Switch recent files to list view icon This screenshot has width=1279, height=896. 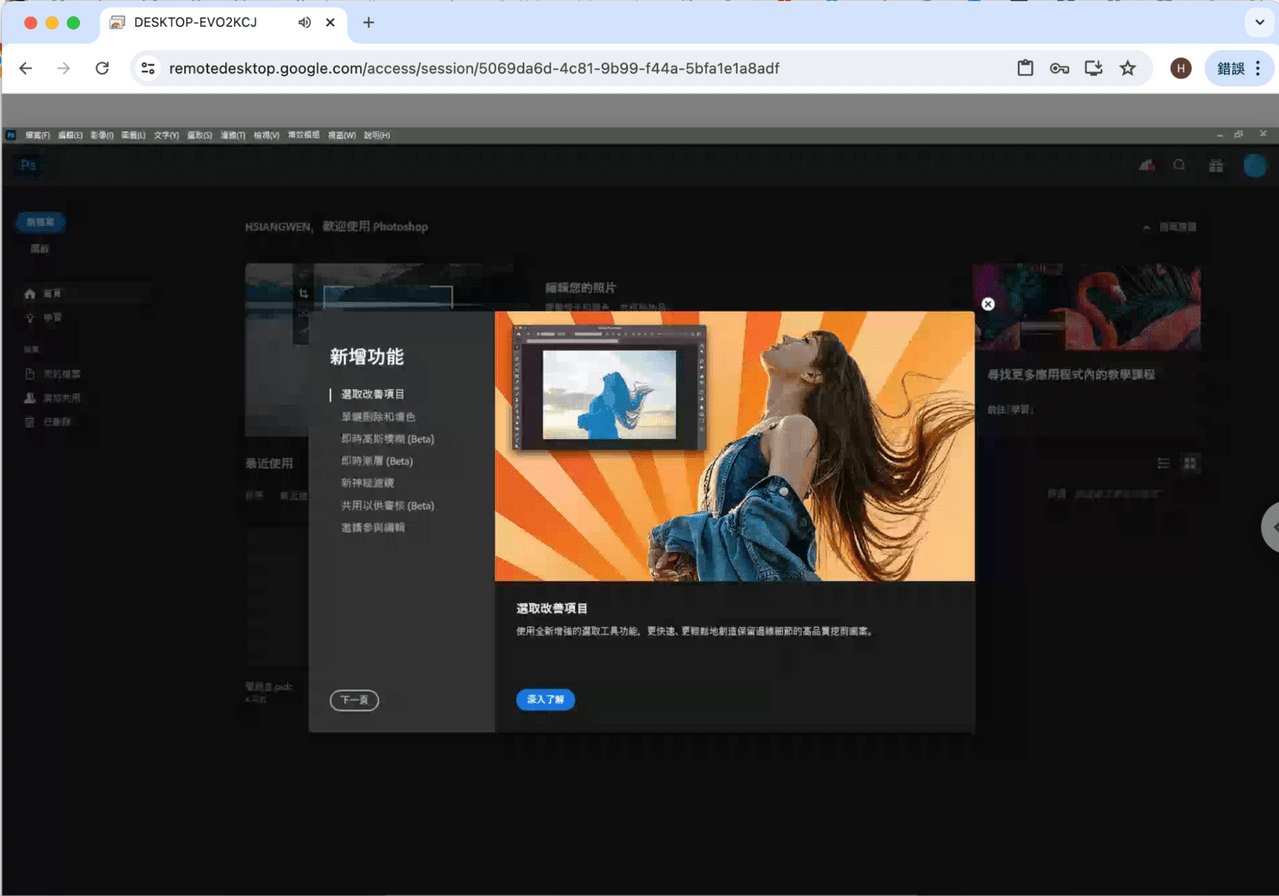point(1163,463)
